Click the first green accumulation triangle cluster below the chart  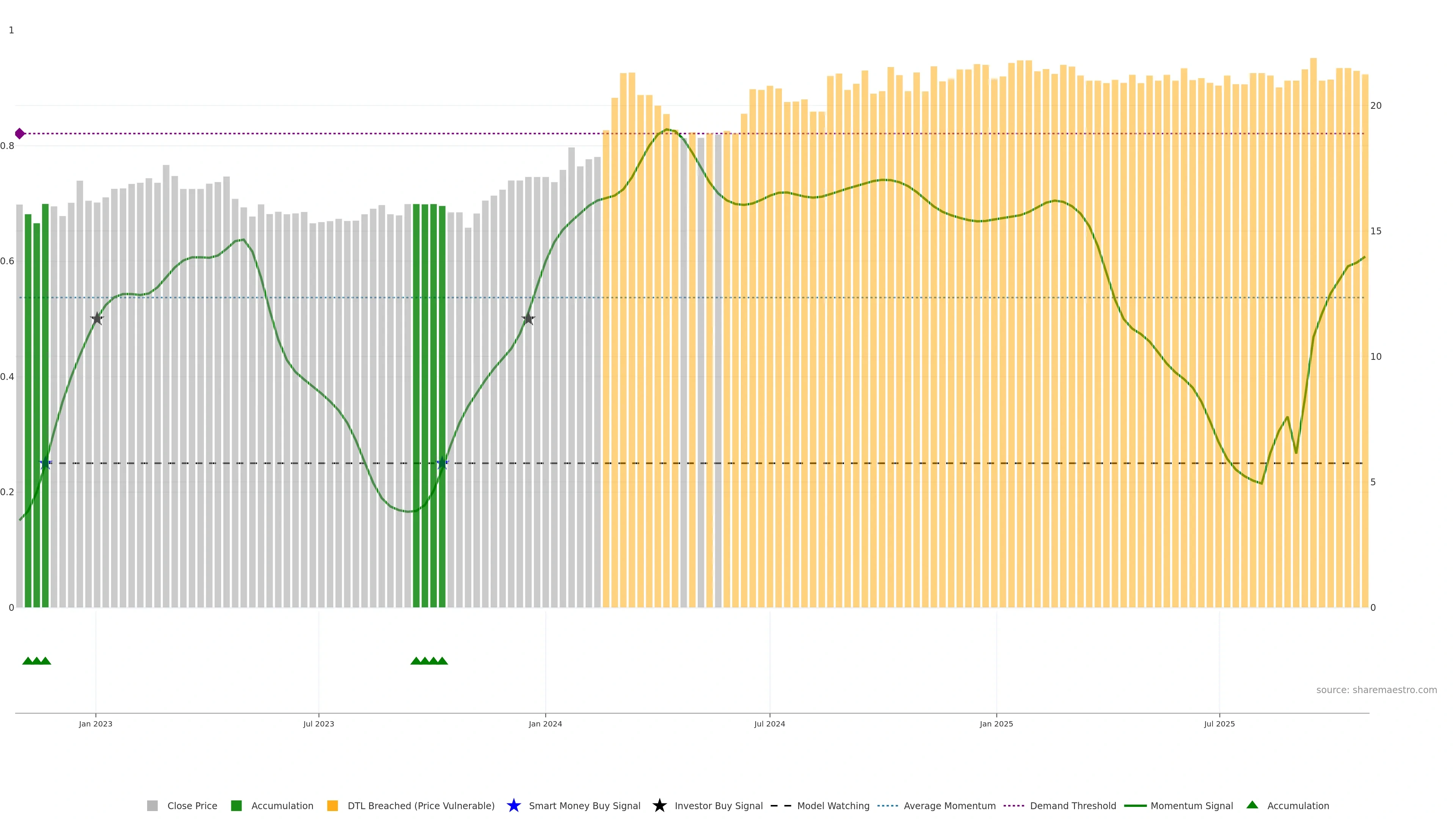click(x=37, y=661)
